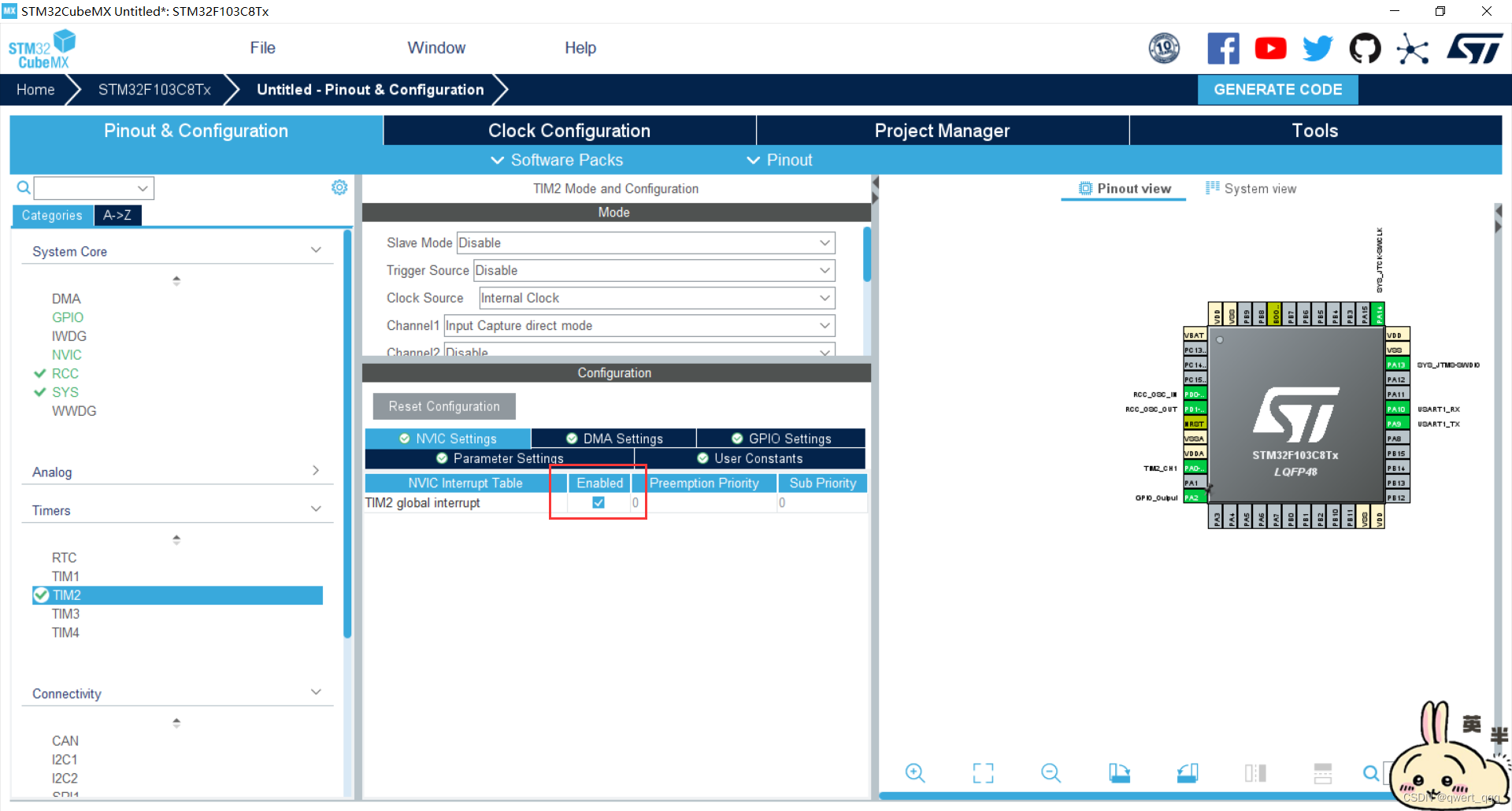Open the Slave Mode dropdown
The width and height of the screenshot is (1512, 811).
646,243
